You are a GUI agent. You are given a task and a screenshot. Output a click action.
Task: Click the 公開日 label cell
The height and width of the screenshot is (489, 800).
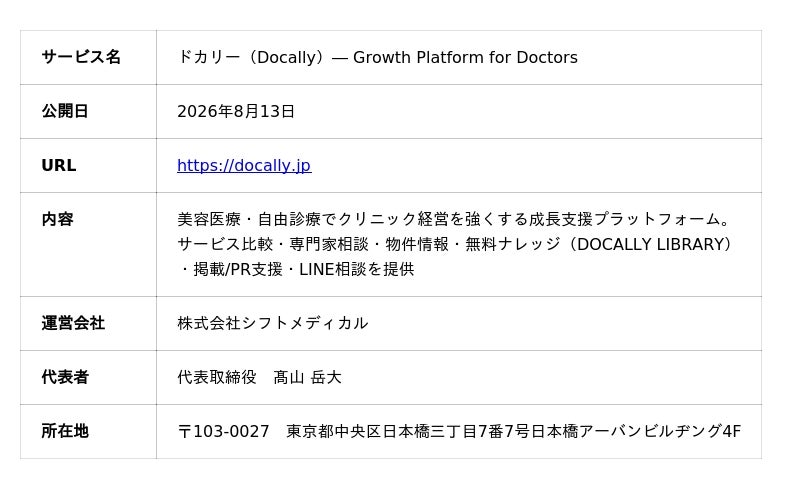88,111
